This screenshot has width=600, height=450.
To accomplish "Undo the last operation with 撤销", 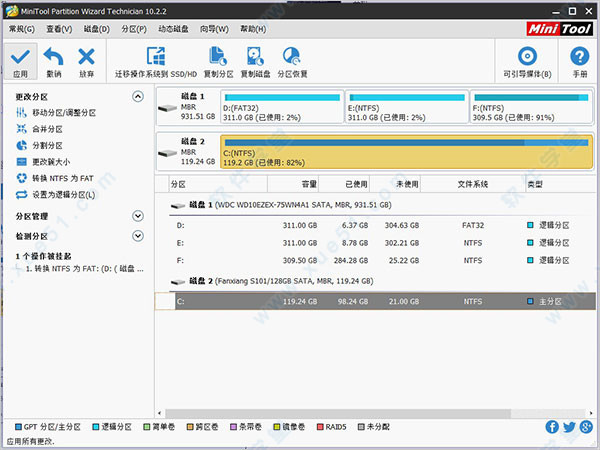I will [x=54, y=61].
